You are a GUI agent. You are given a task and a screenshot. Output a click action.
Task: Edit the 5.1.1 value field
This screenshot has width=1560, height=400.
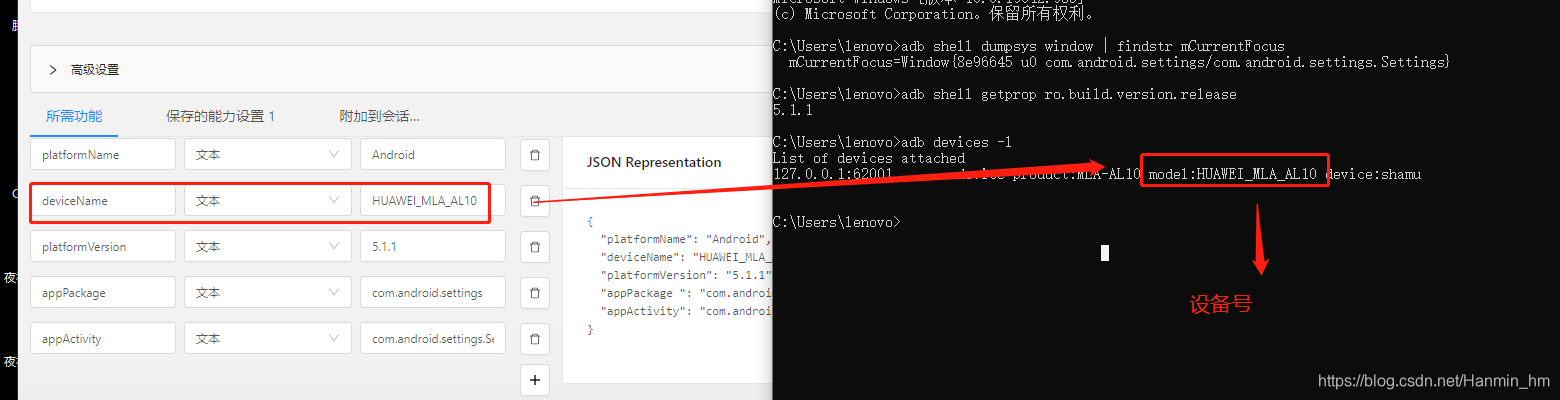pos(433,247)
